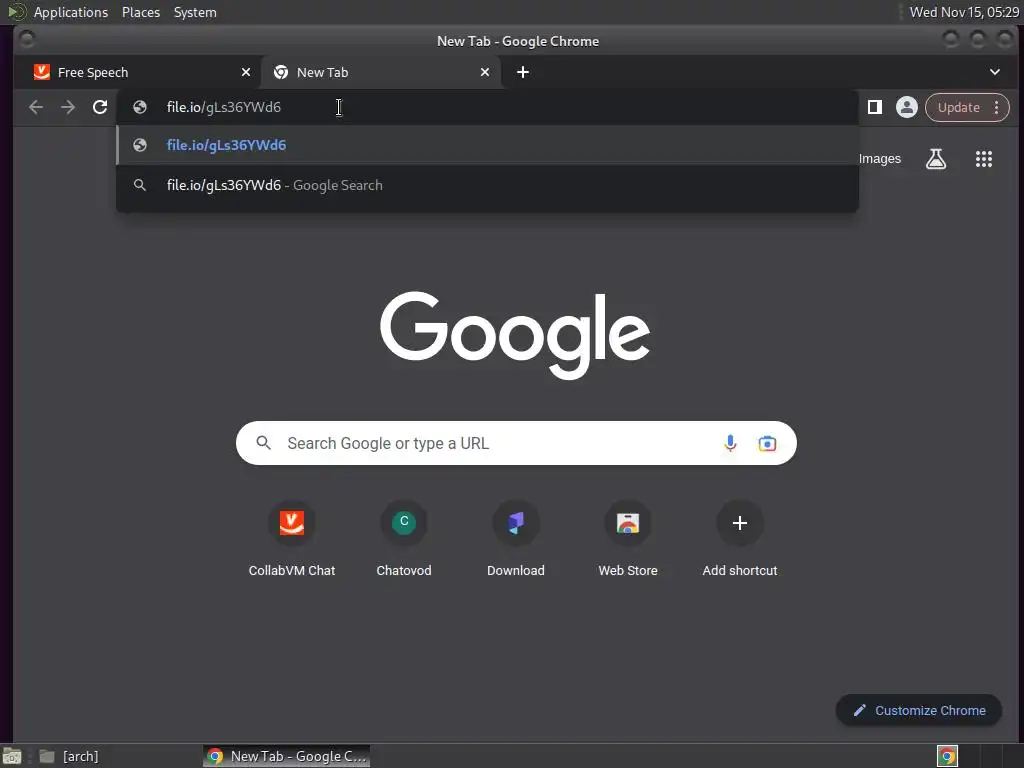Select the [arch] taskbar item

[x=69, y=756]
